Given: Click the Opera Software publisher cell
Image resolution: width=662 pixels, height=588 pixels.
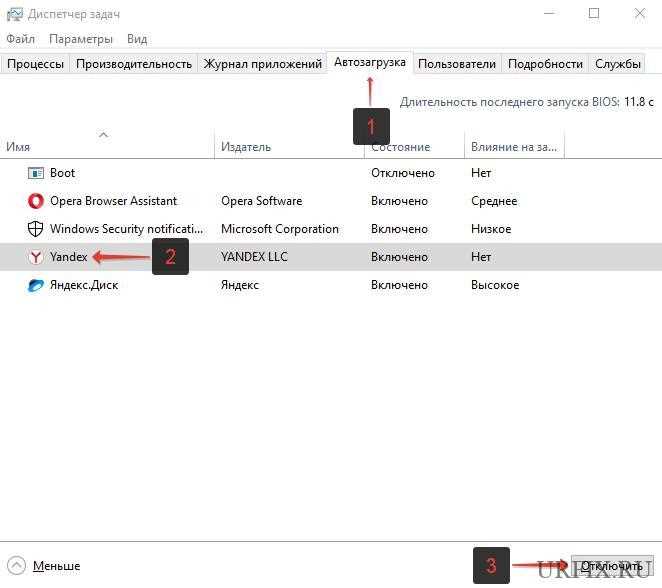Looking at the screenshot, I should click(x=262, y=201).
